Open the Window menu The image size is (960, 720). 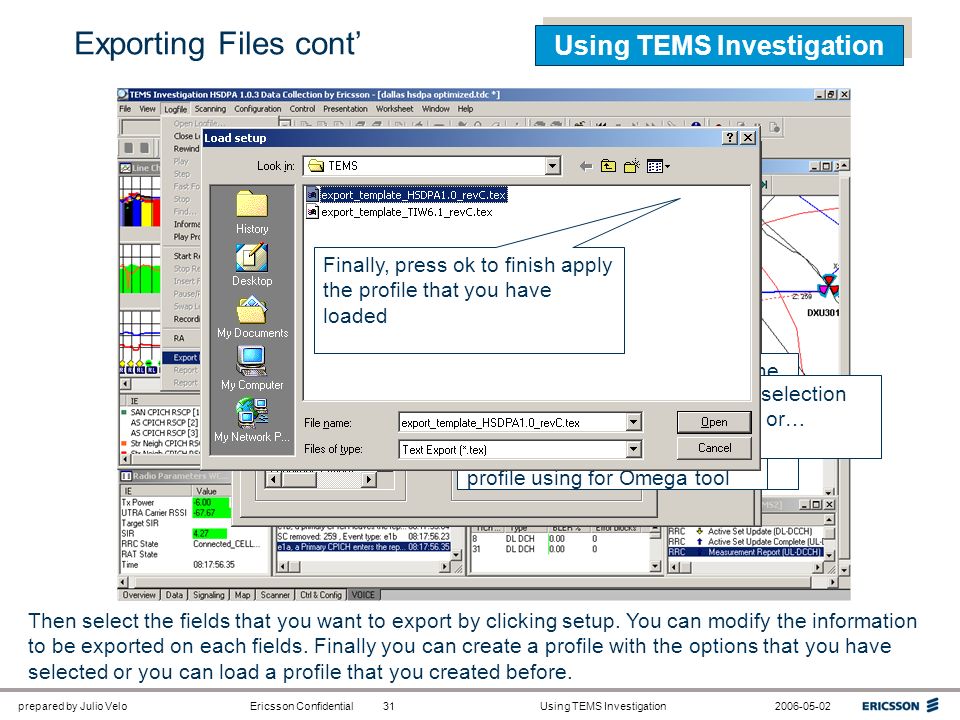pyautogui.click(x=435, y=109)
